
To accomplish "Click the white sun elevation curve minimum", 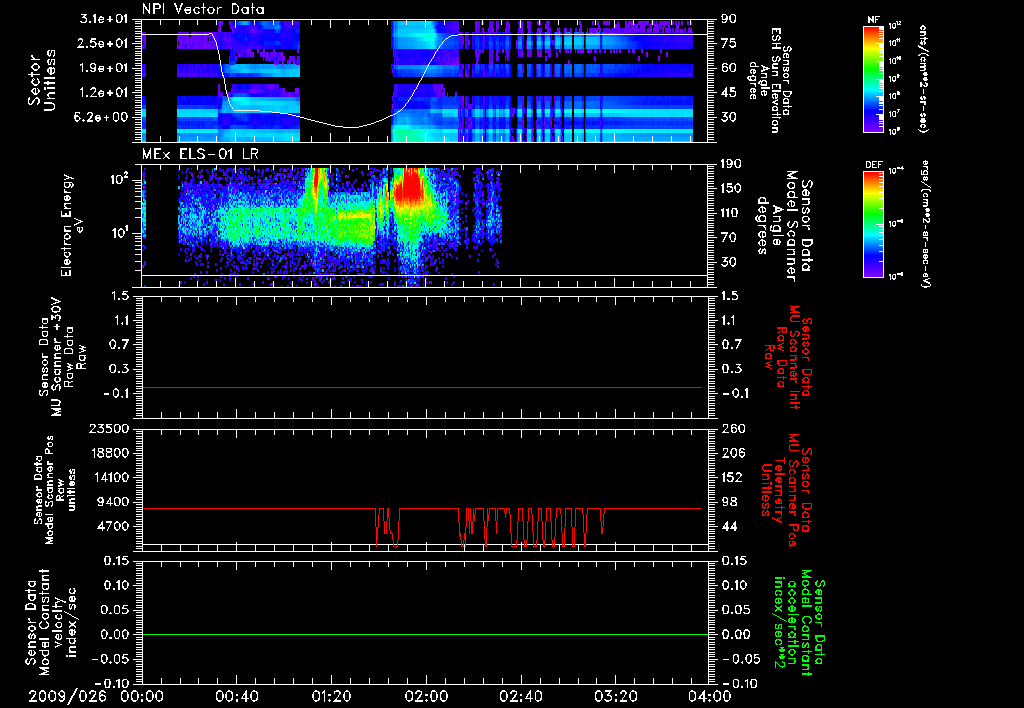I will pyautogui.click(x=353, y=127).
